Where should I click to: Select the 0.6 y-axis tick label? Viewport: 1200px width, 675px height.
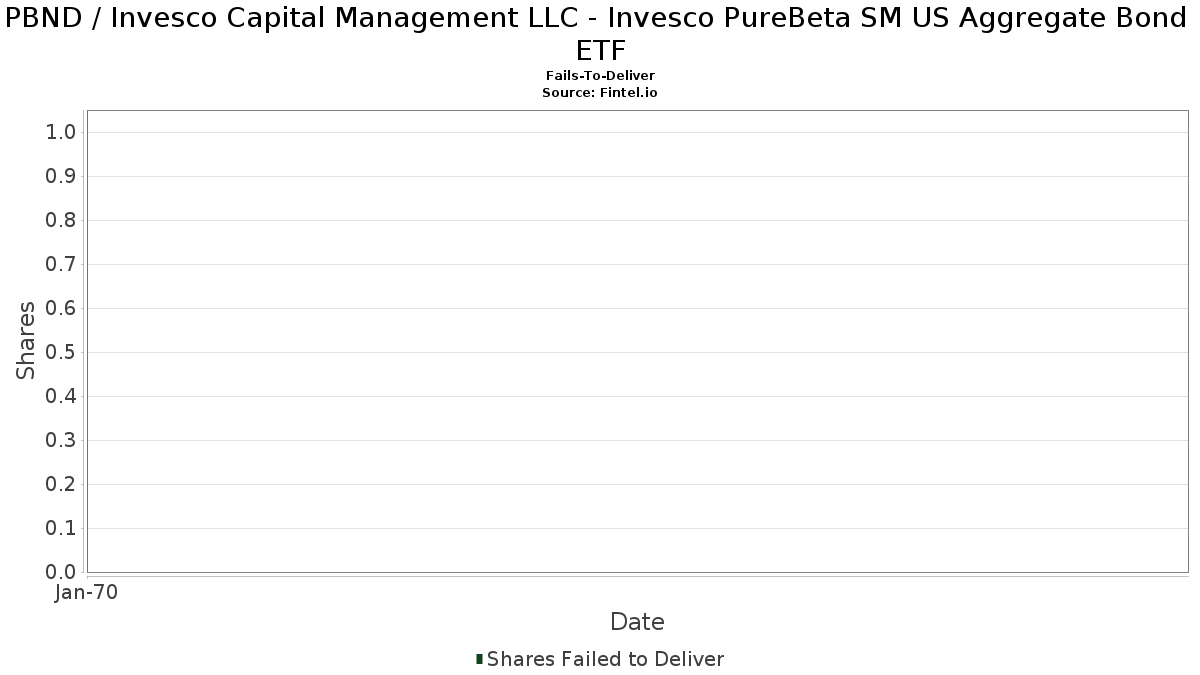(61, 309)
